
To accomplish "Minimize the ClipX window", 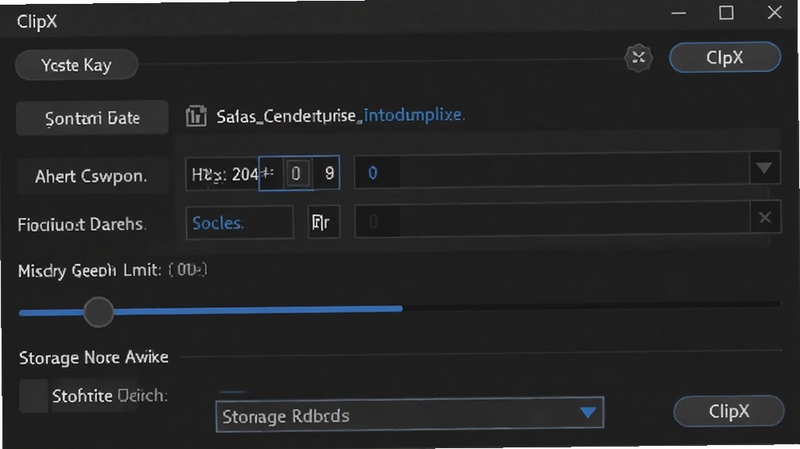I will [x=679, y=13].
